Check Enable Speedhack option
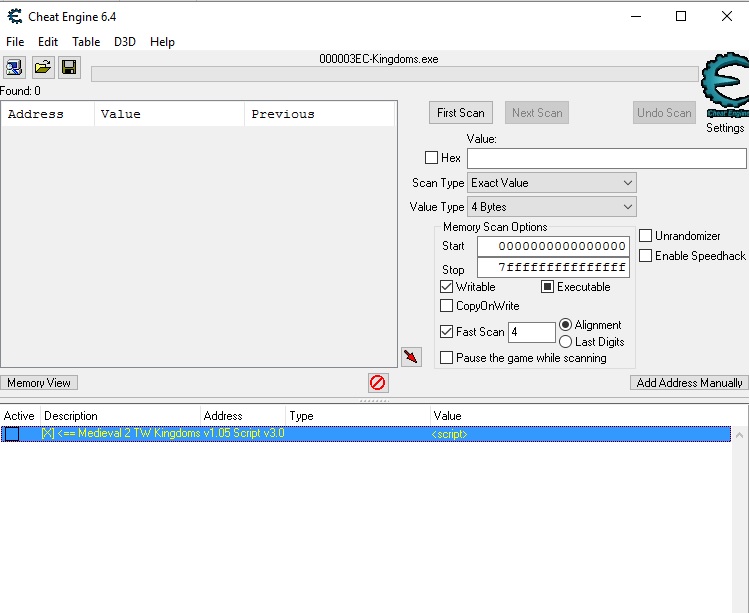The height and width of the screenshot is (613, 750). tap(645, 255)
